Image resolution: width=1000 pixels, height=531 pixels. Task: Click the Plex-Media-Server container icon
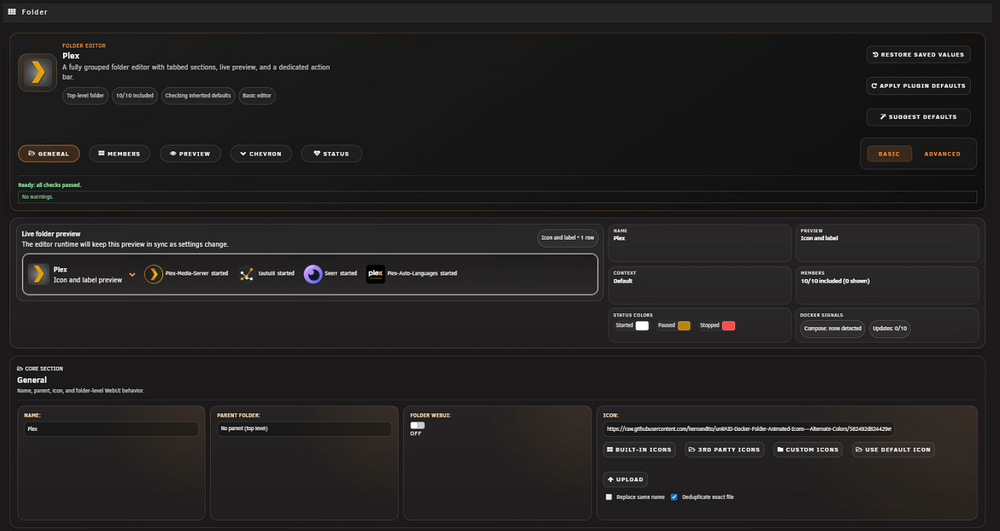[x=153, y=273]
